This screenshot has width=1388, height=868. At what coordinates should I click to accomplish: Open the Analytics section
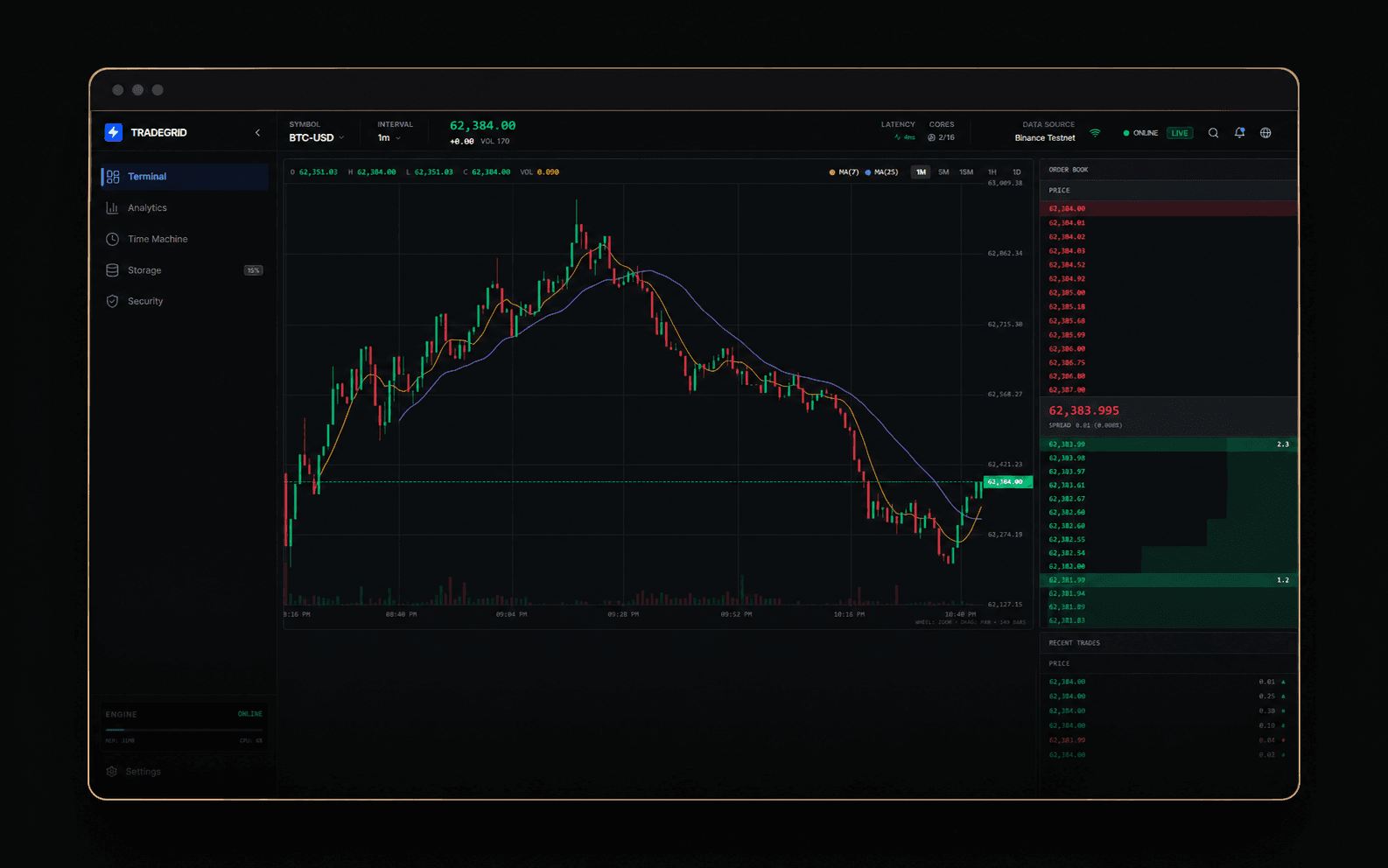pos(185,208)
